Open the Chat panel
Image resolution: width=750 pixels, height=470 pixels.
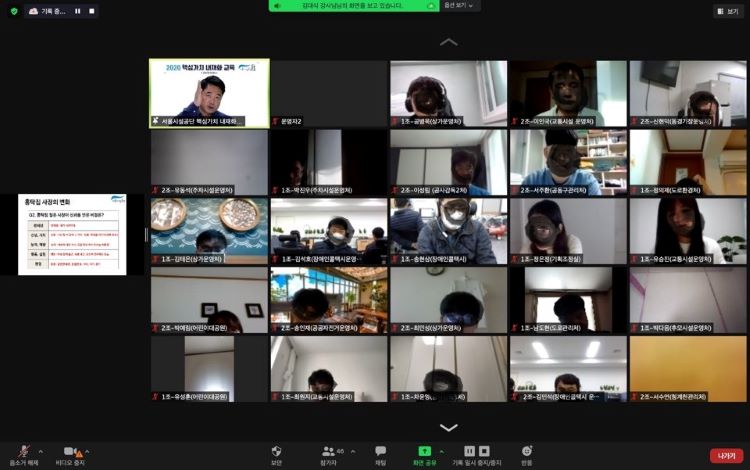click(x=380, y=453)
